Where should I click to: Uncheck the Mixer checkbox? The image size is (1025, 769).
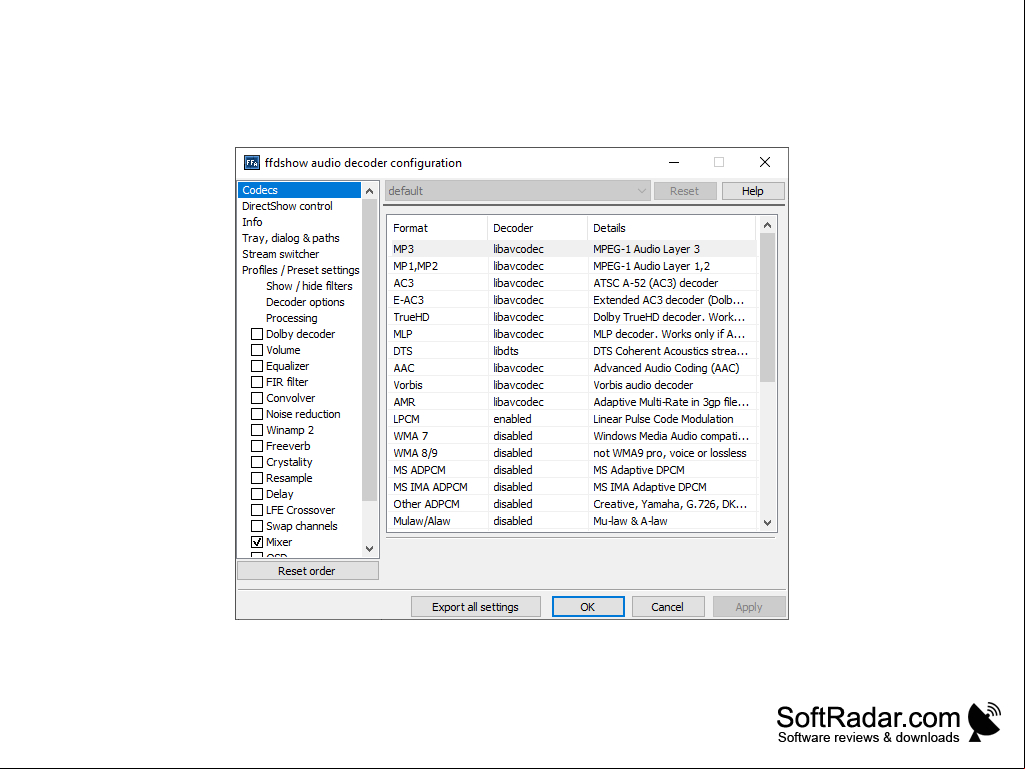click(257, 542)
